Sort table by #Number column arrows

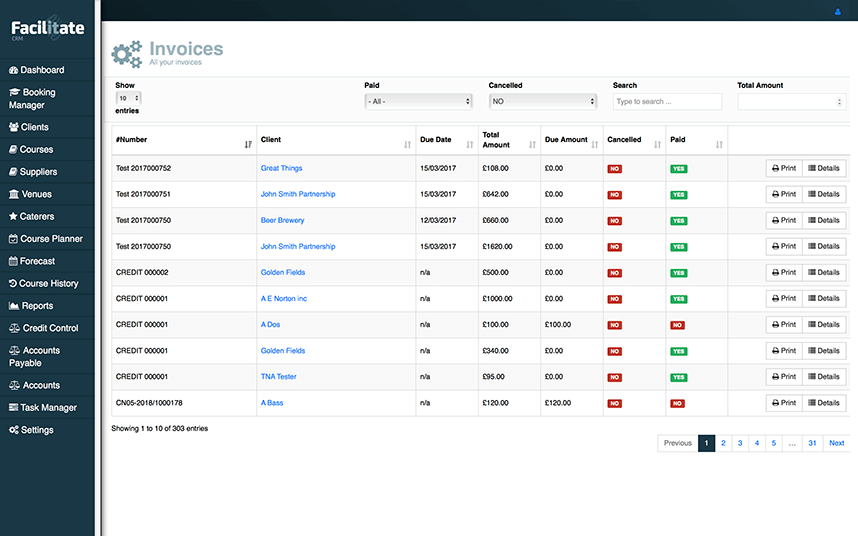pos(248,144)
